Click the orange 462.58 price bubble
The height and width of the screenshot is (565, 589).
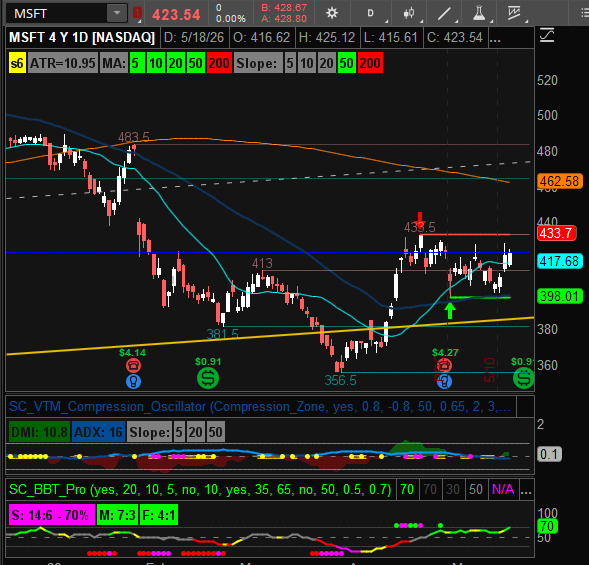pos(559,181)
